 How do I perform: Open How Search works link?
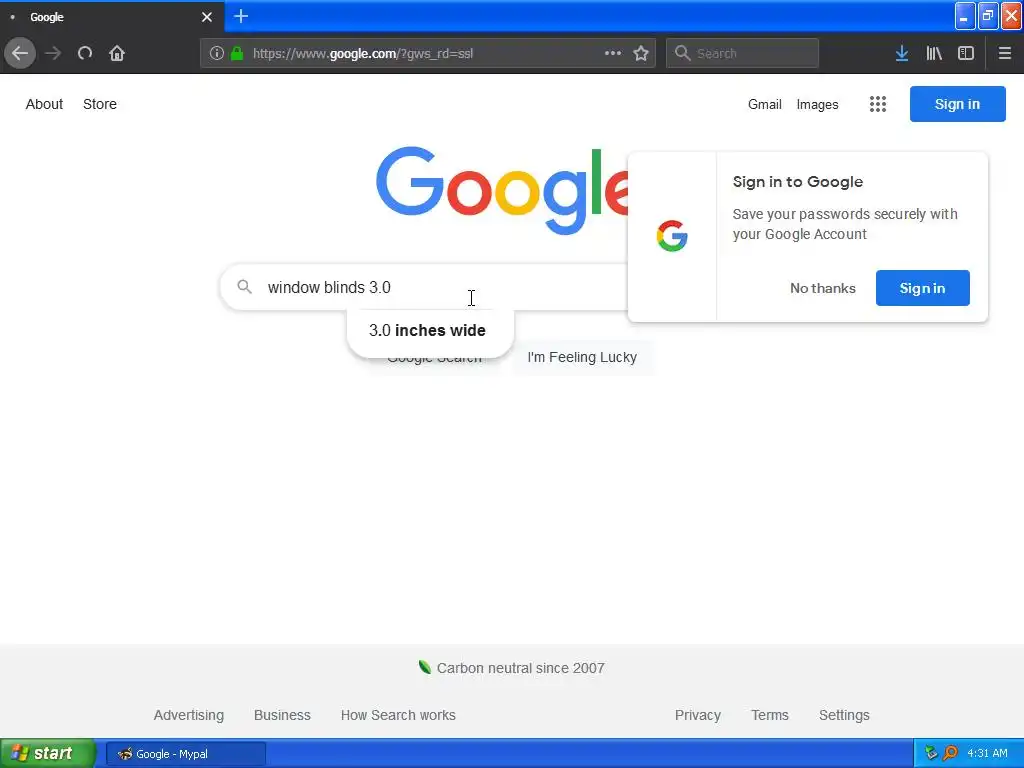tap(398, 715)
